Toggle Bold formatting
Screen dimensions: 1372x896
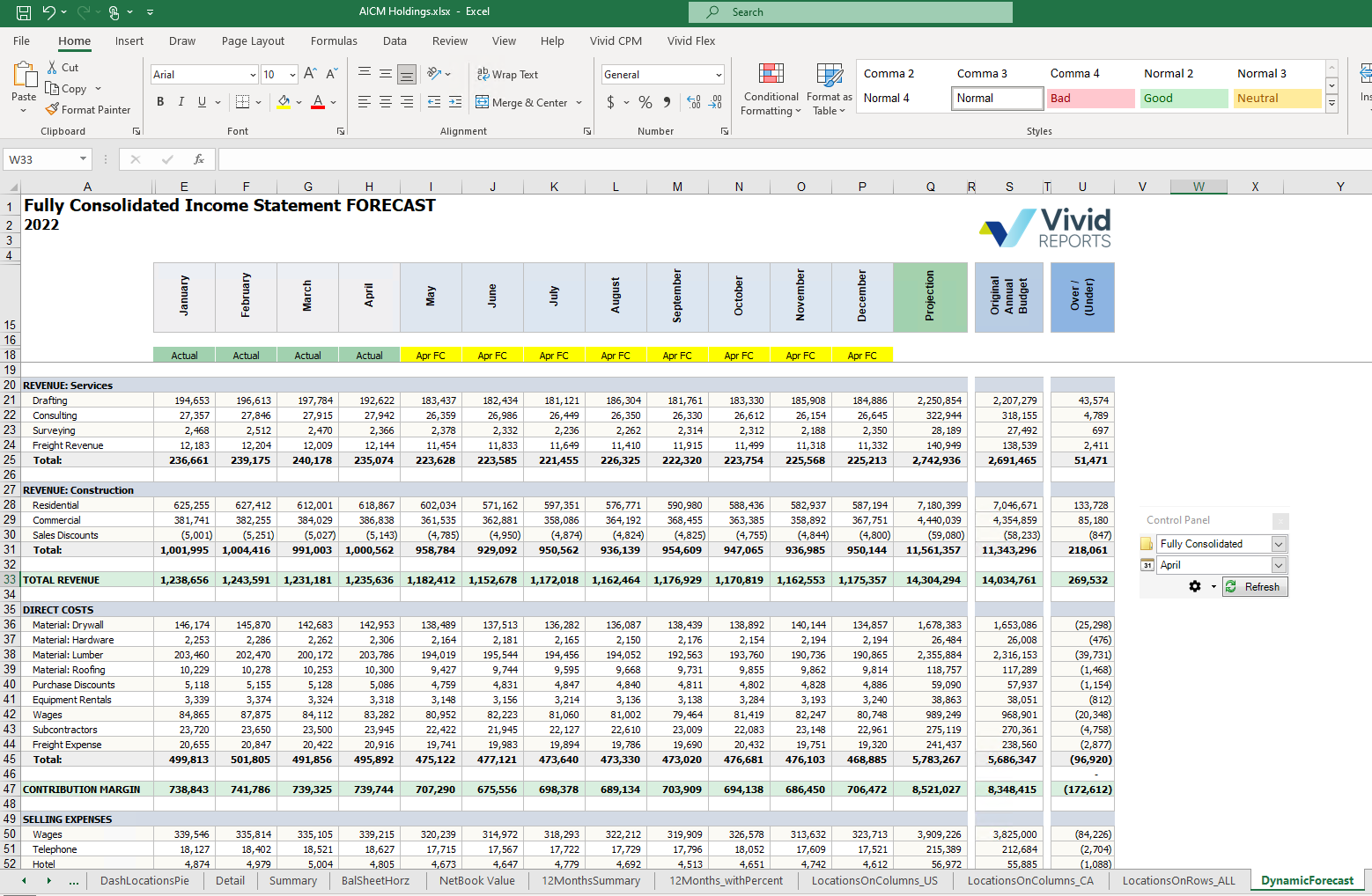(x=160, y=102)
